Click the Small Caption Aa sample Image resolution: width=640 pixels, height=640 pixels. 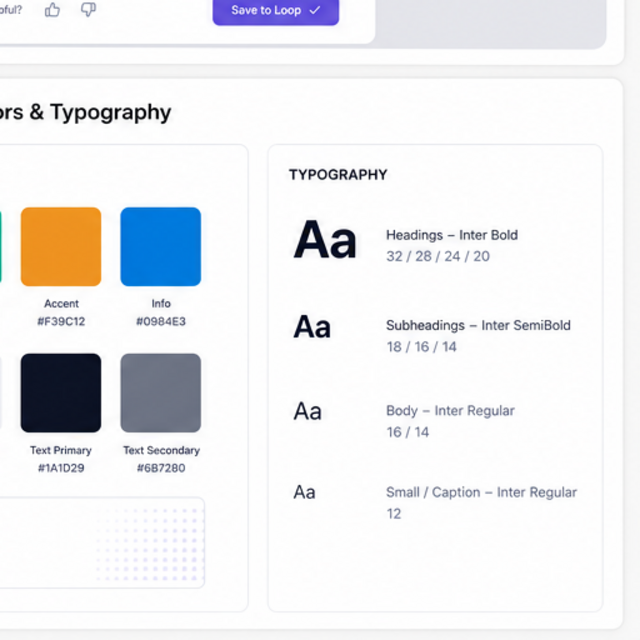click(x=304, y=492)
